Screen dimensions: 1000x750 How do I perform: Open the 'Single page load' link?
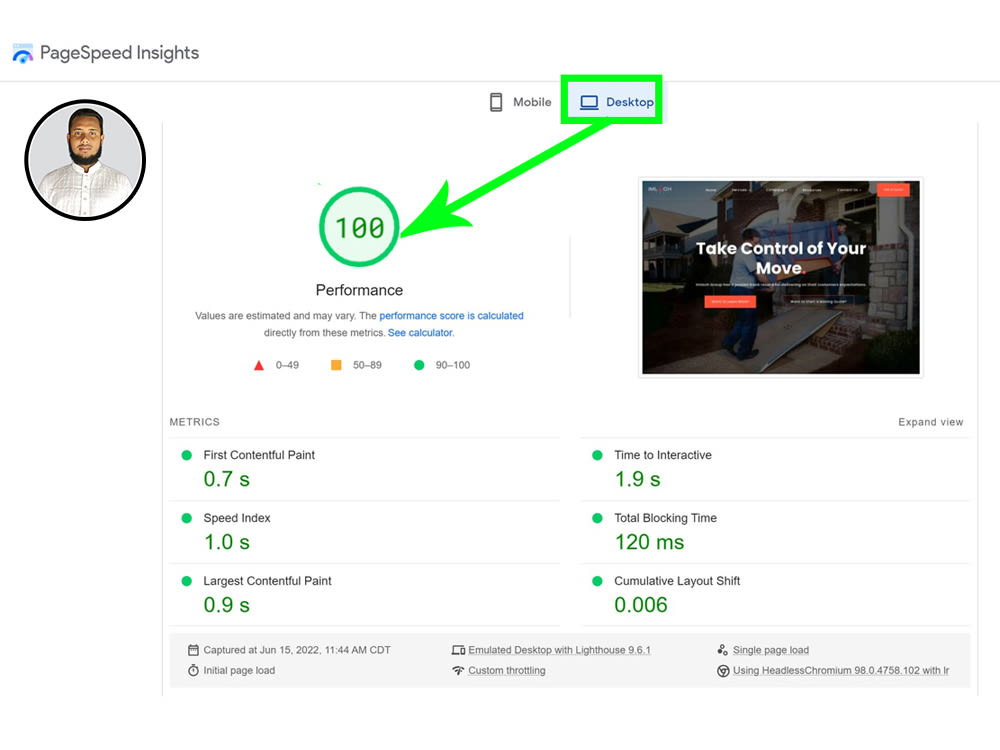coord(770,650)
